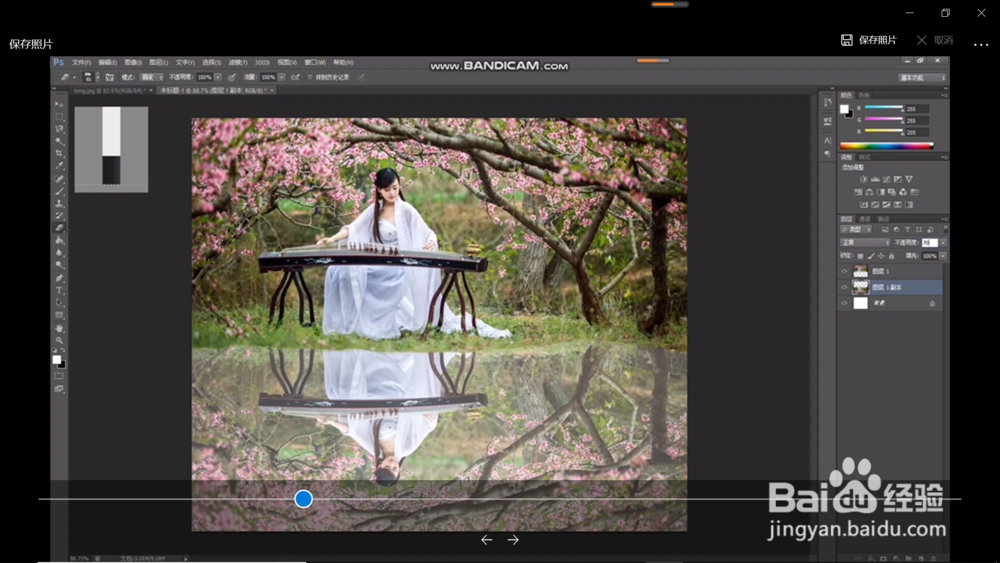Open the 基本功能 workspace dropdown
Viewport: 1000px width, 563px height.
click(x=922, y=78)
